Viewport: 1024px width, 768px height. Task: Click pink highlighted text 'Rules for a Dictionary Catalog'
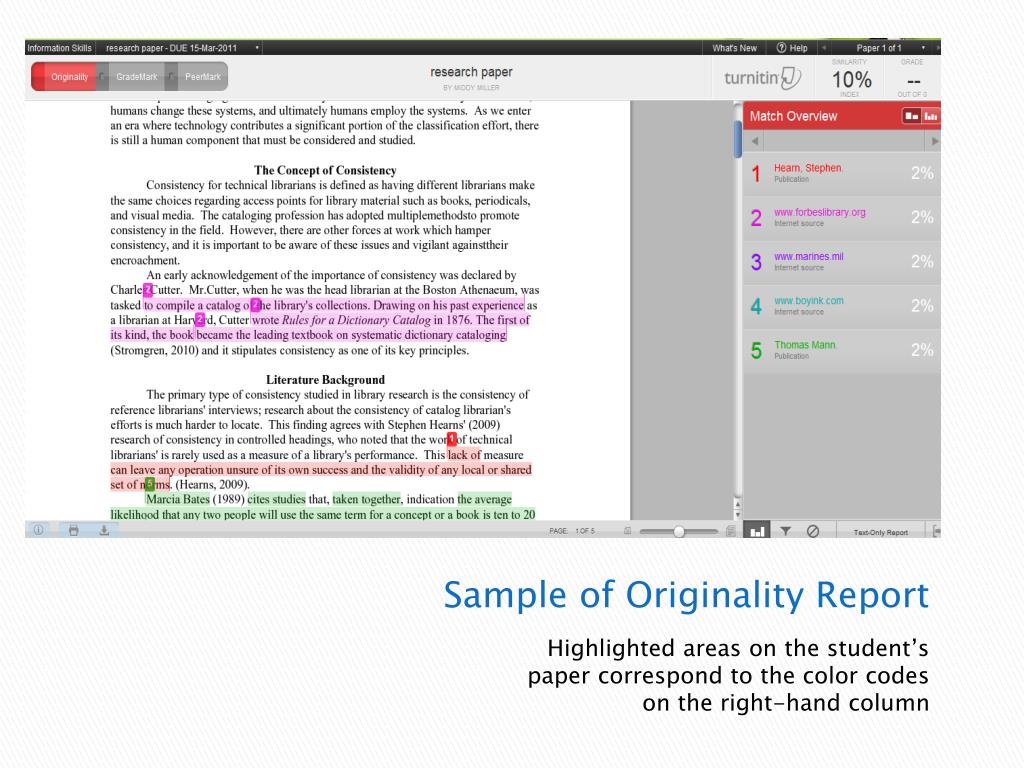tap(356, 320)
